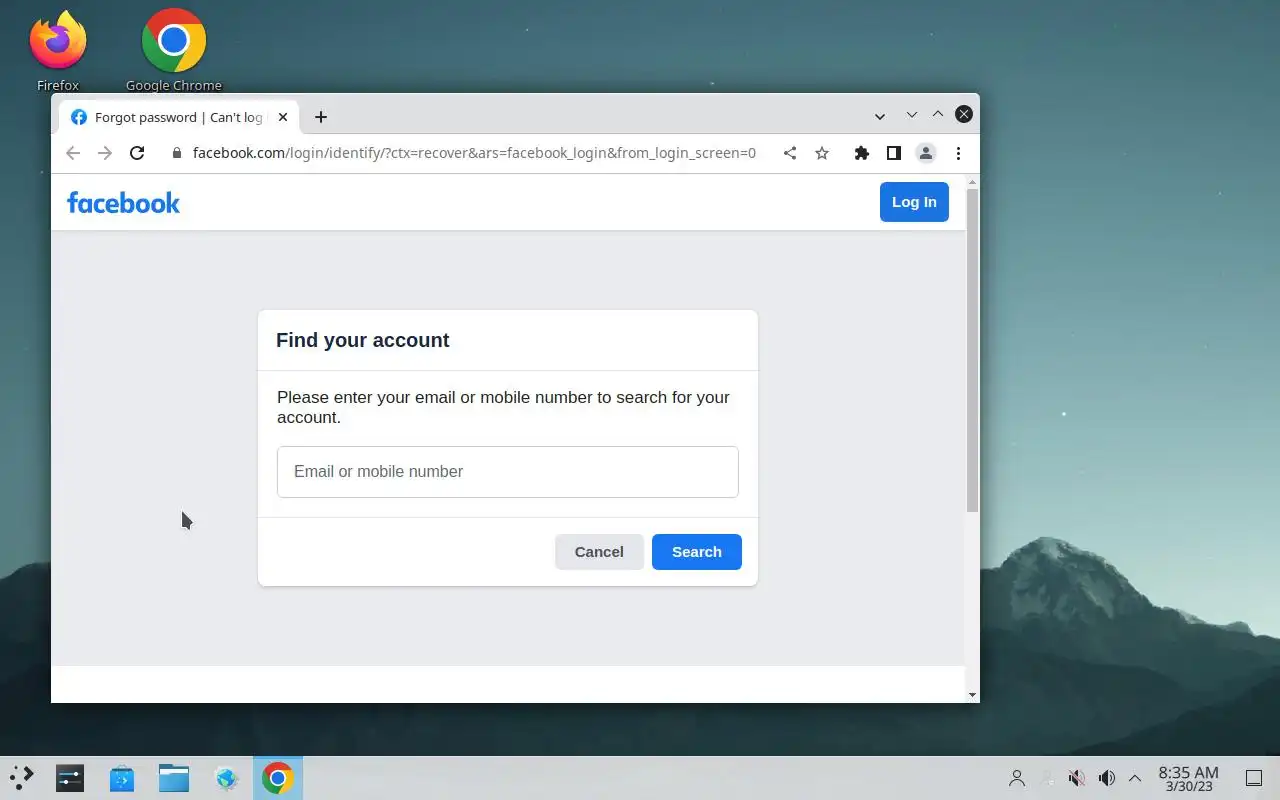Open a new tab with the plus button
1280x800 pixels.
coord(321,117)
